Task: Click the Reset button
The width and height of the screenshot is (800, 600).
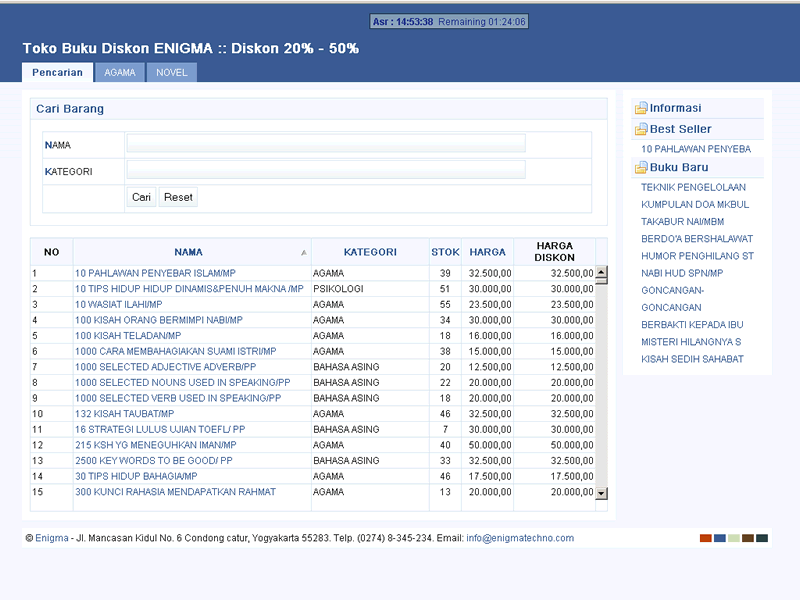Action: pyautogui.click(x=178, y=197)
